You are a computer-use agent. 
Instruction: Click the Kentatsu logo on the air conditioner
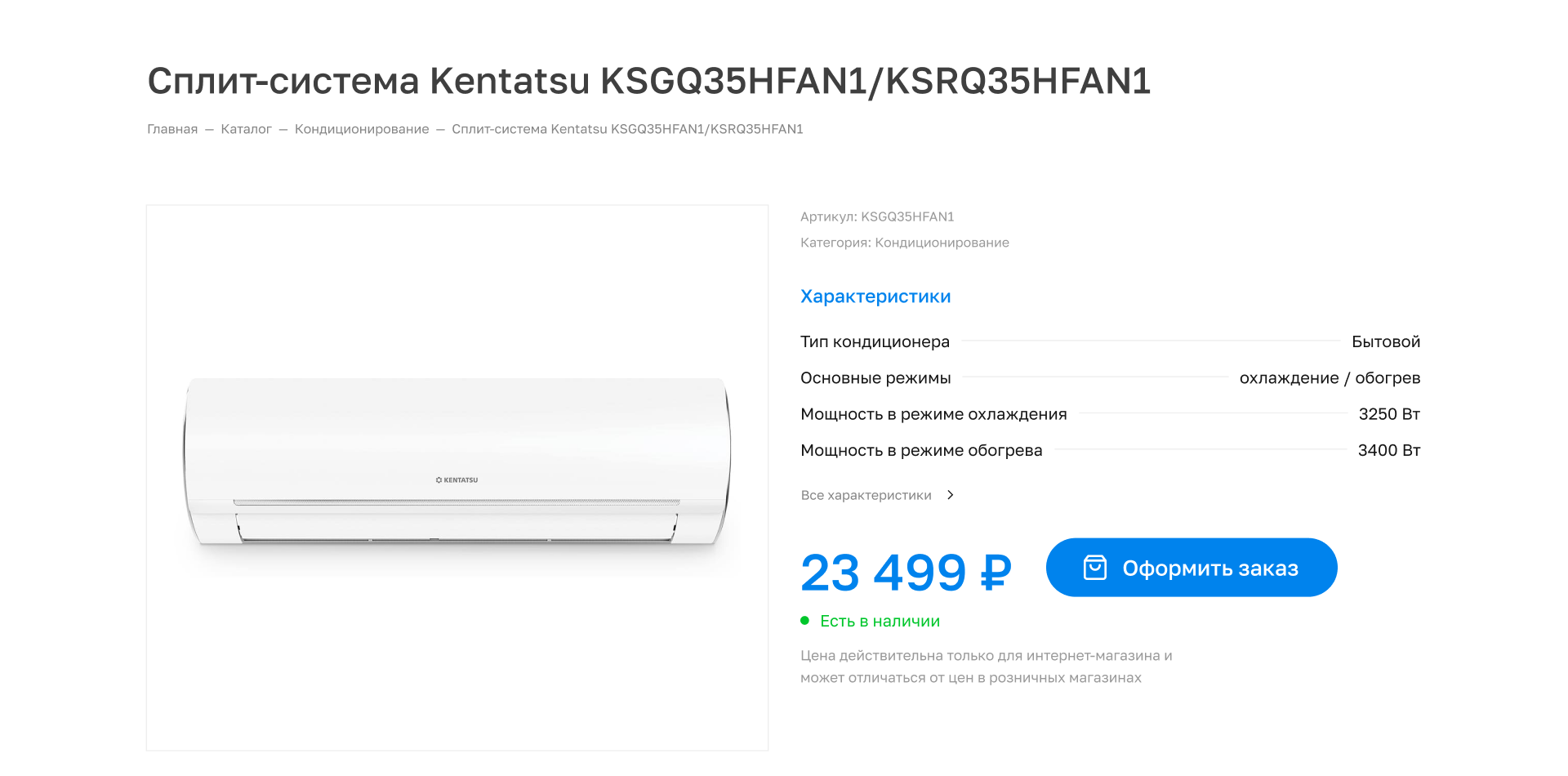pyautogui.click(x=457, y=479)
